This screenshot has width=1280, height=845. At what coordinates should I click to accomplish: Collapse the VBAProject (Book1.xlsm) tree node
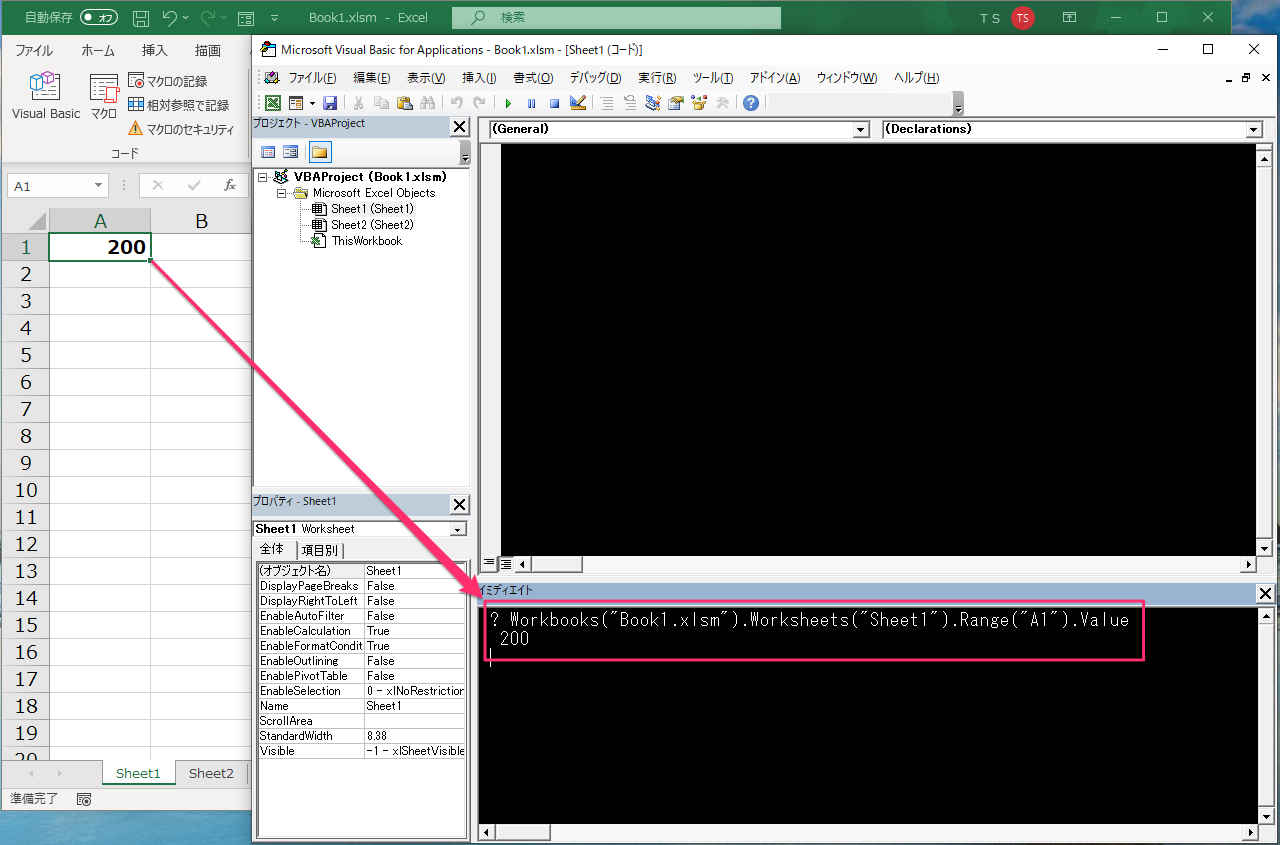(x=264, y=177)
